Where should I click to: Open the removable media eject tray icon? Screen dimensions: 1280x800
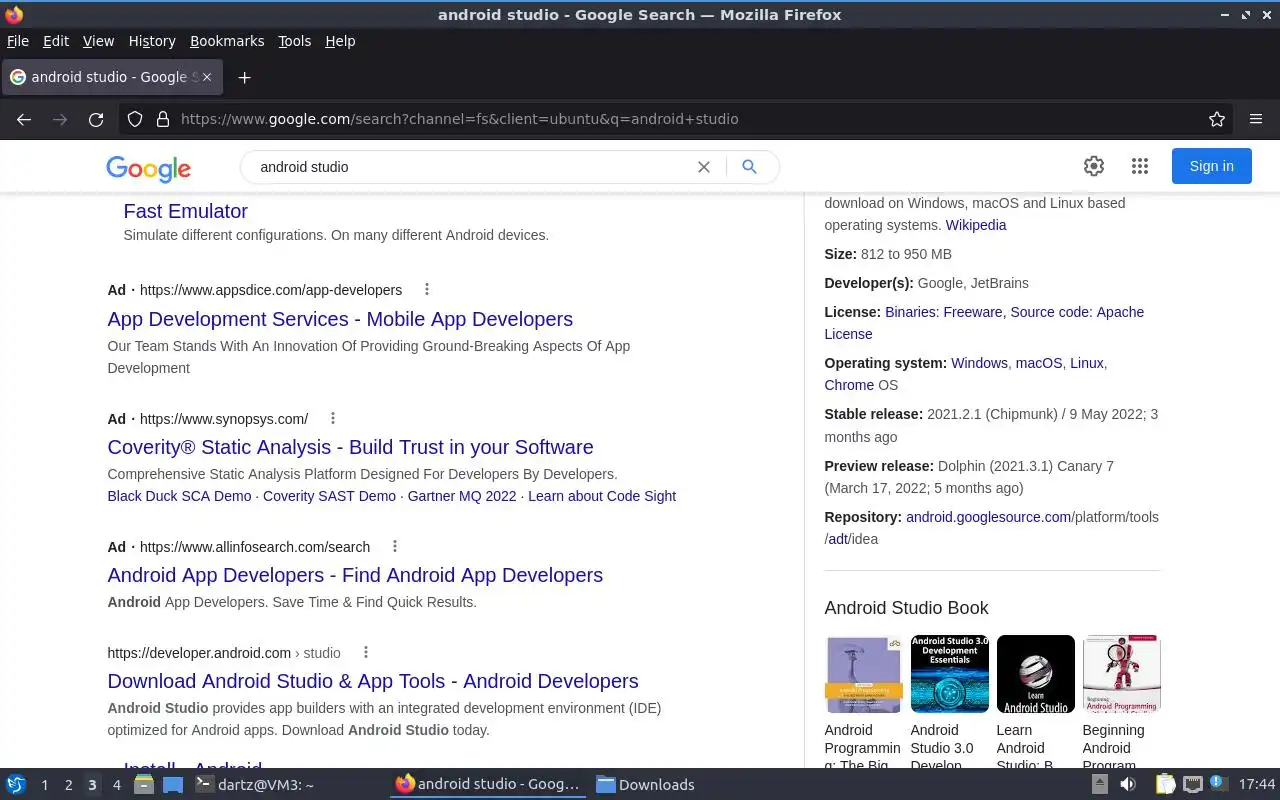coord(1100,785)
